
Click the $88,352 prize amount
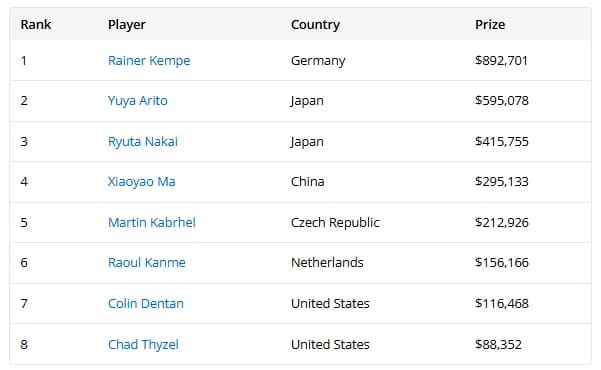point(498,344)
